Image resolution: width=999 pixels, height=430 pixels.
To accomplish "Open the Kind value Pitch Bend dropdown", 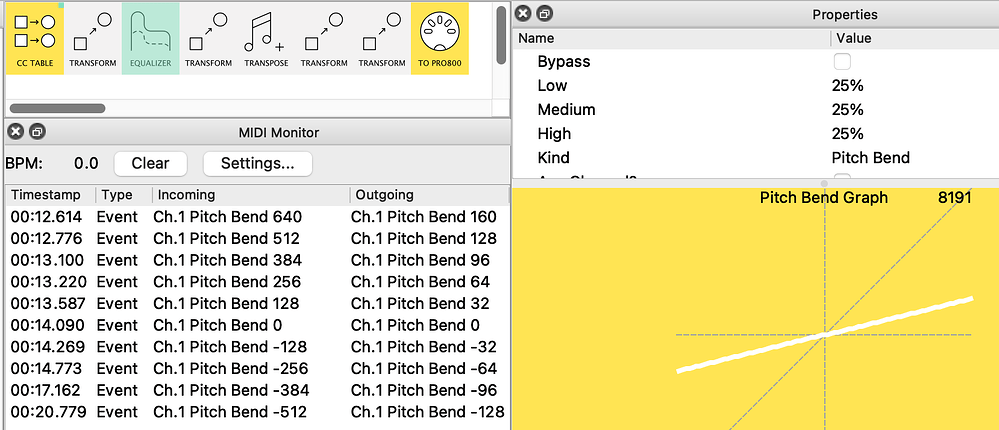I will point(870,158).
